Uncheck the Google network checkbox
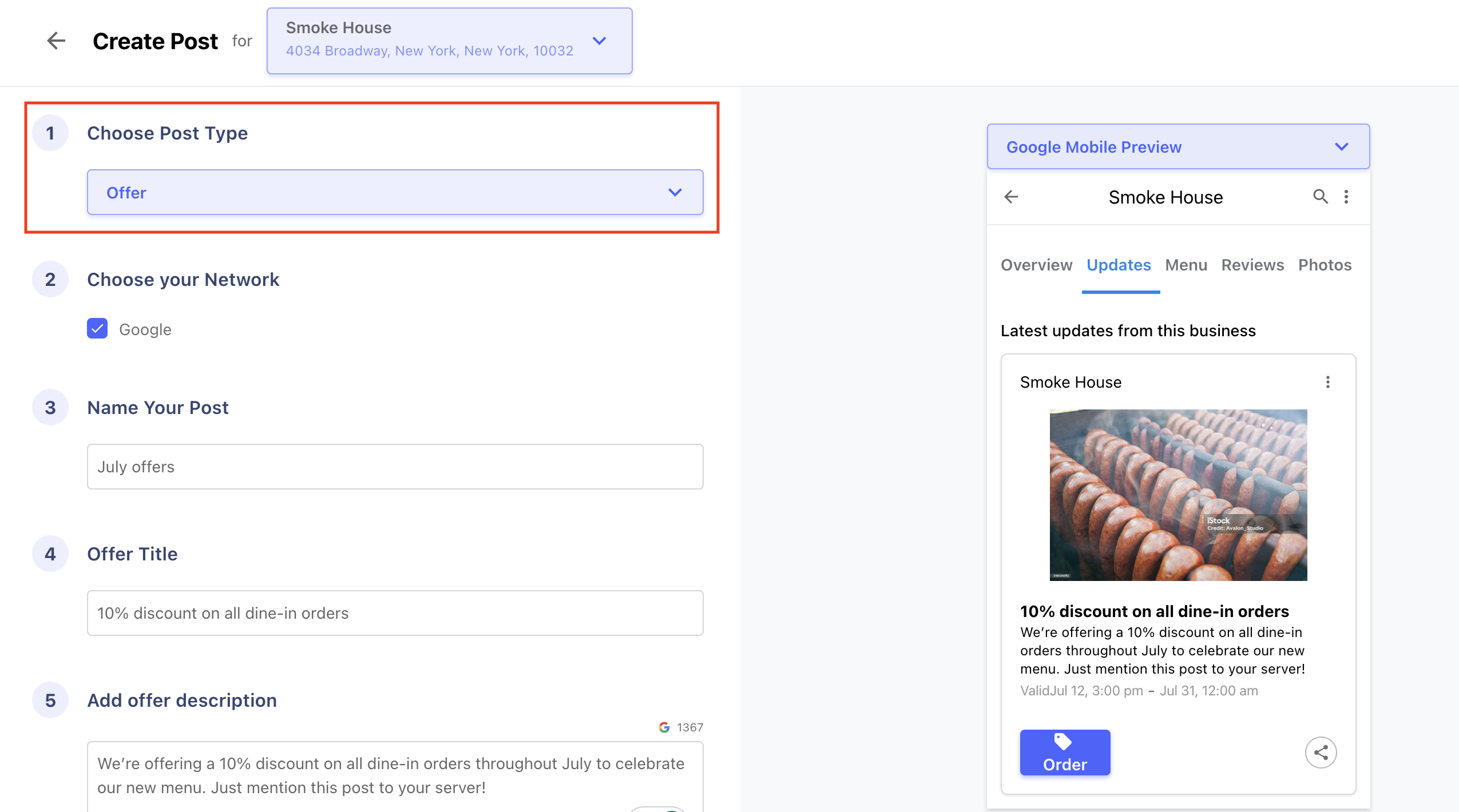 97,329
